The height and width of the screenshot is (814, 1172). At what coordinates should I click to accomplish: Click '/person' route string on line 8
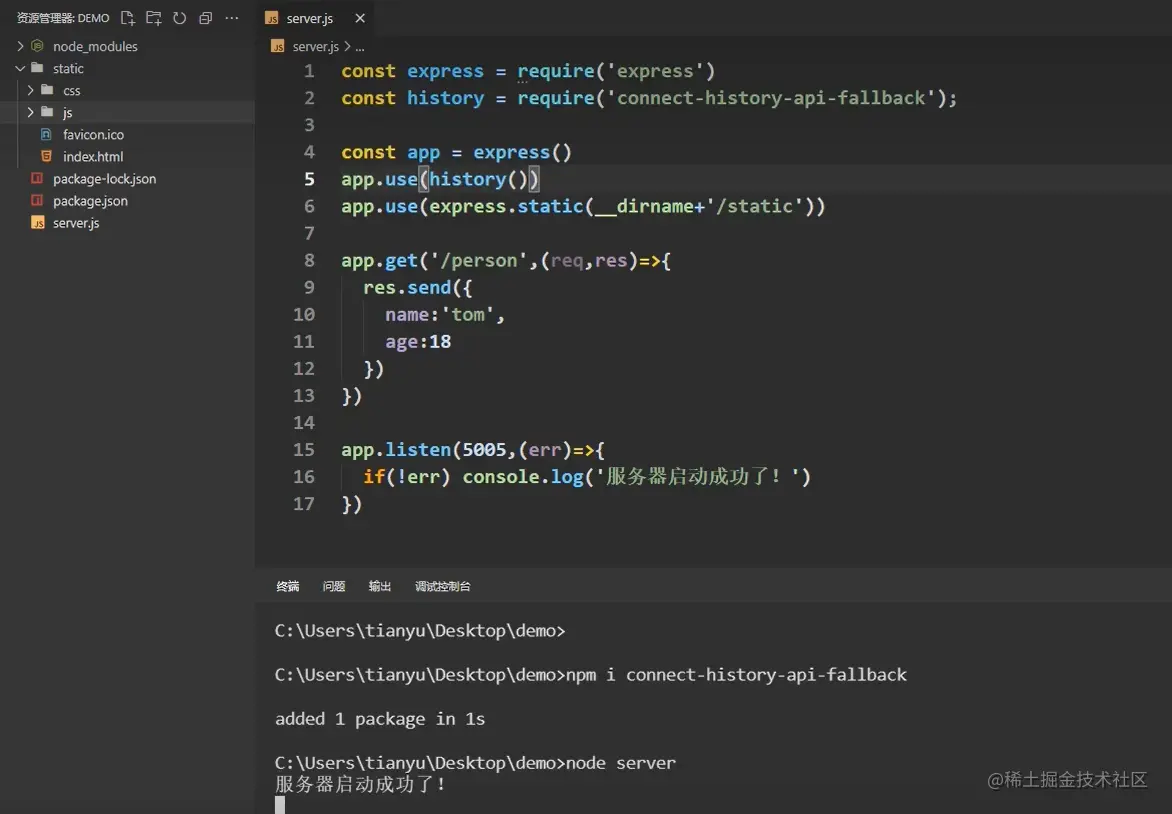pyautogui.click(x=479, y=261)
